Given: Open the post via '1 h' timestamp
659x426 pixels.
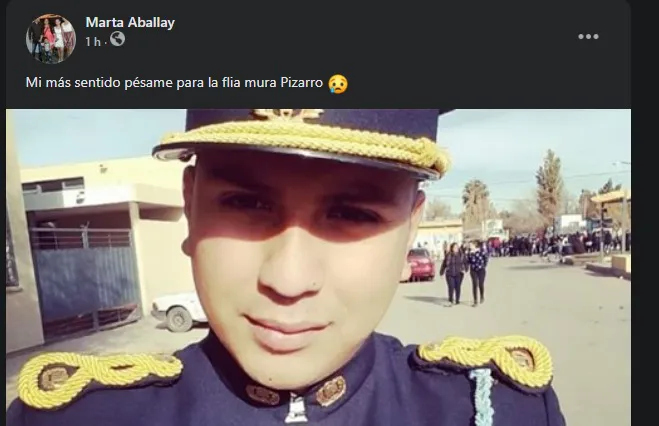Looking at the screenshot, I should point(93,42).
